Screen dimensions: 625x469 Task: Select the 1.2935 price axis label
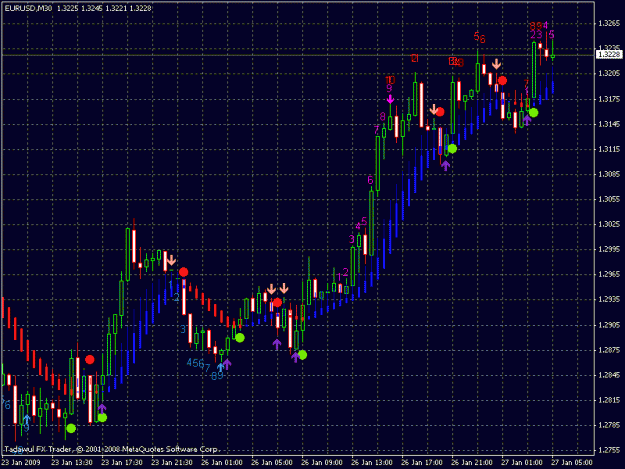pyautogui.click(x=609, y=299)
